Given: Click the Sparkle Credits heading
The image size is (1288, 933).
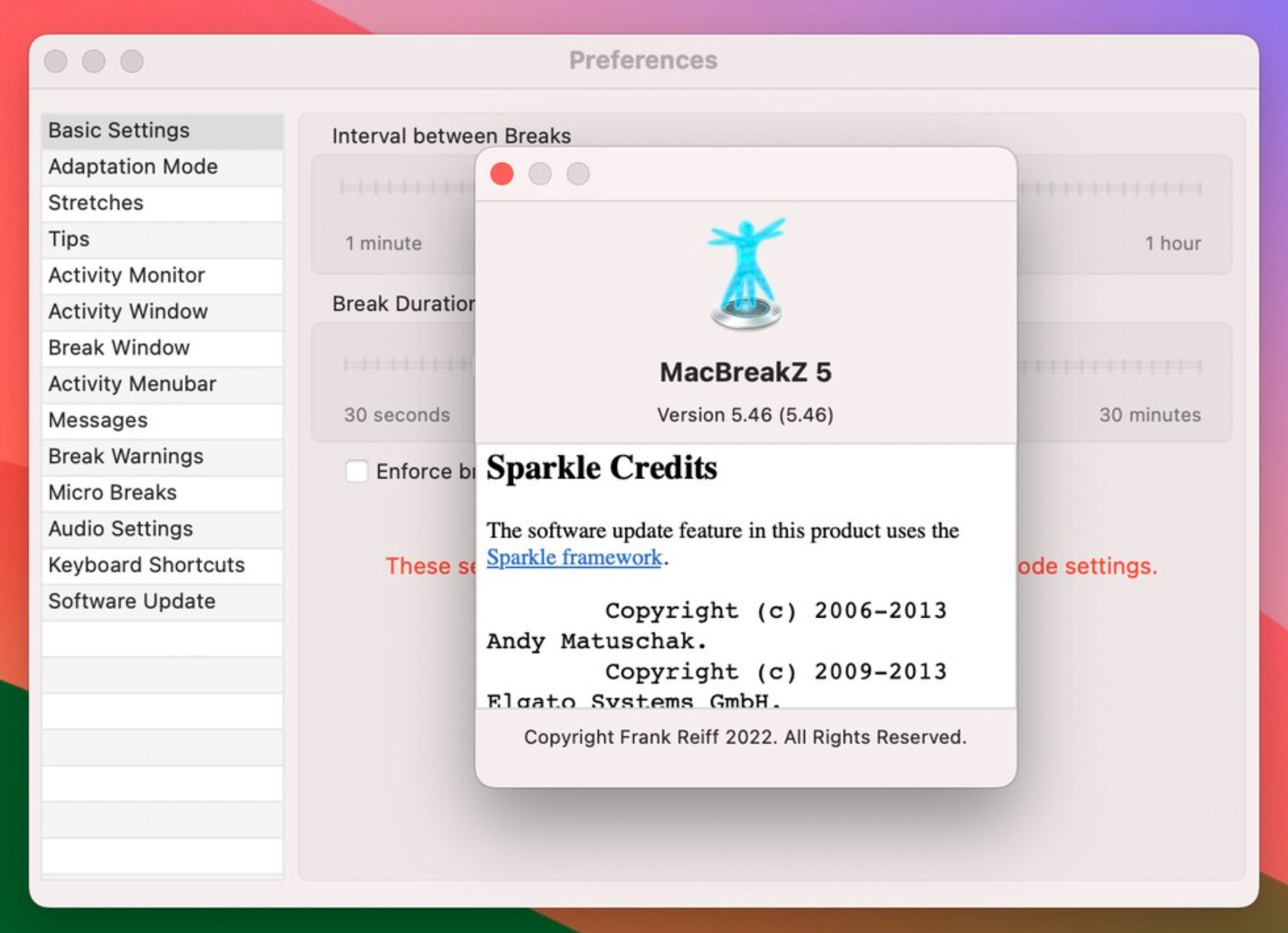Looking at the screenshot, I should (x=602, y=468).
